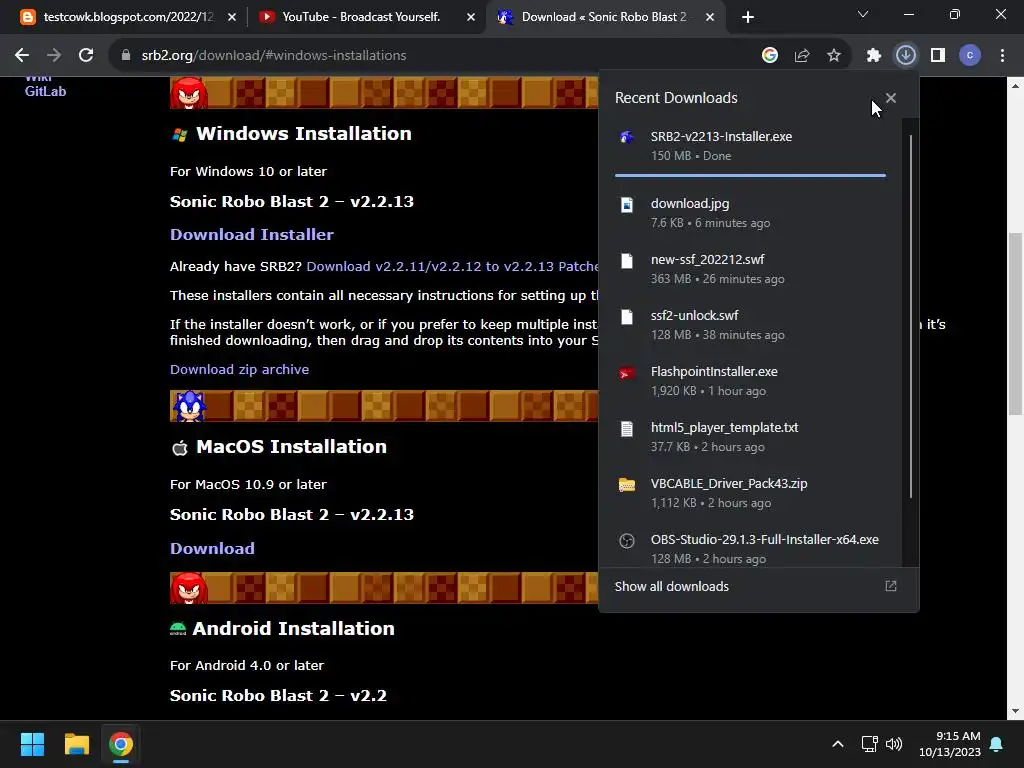Screen dimensions: 1024x768
Task: Click the VBCABLE zip folder icon
Action: point(627,485)
